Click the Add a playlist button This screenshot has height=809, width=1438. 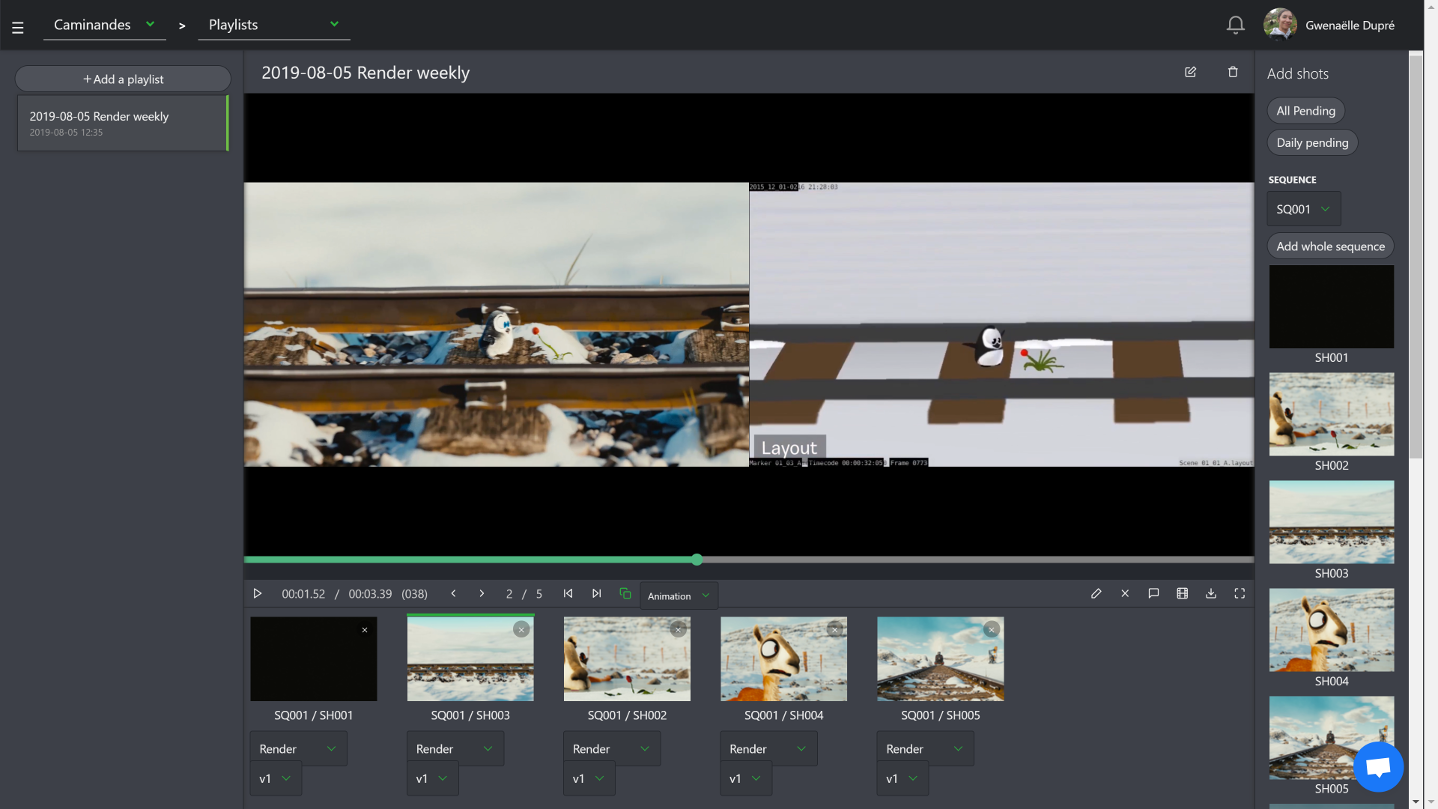click(x=123, y=79)
